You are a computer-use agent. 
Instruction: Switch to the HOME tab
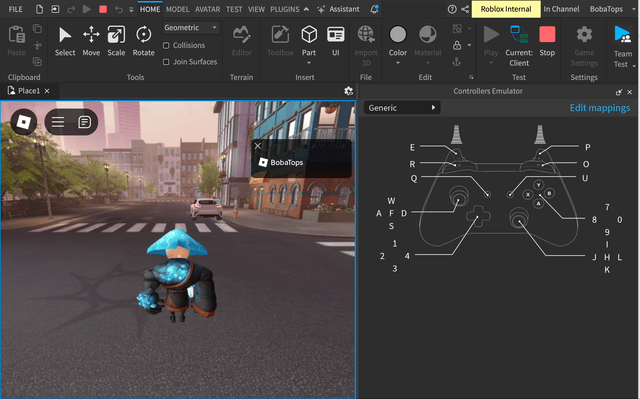tap(150, 9)
